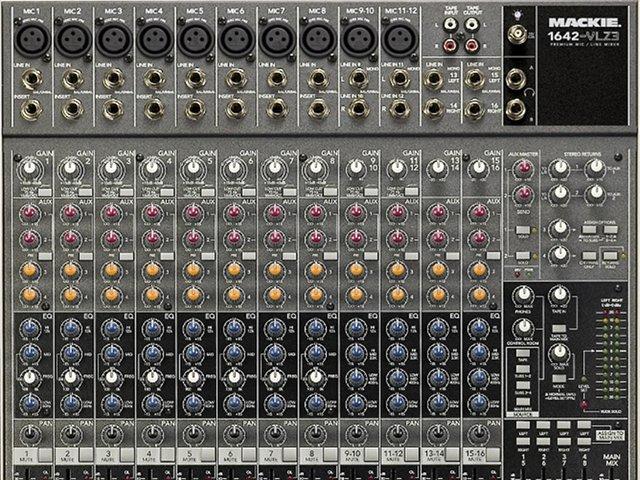640x480 pixels.
Task: Click the CONTROL ROOM level knob
Action: [522, 327]
